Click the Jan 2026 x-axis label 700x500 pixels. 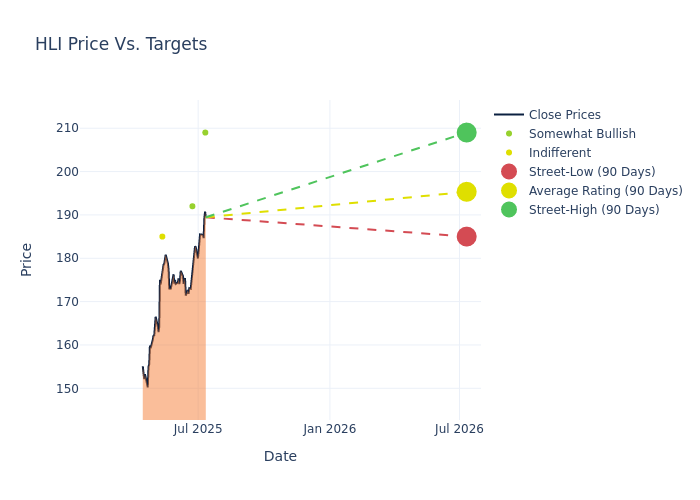(x=330, y=429)
